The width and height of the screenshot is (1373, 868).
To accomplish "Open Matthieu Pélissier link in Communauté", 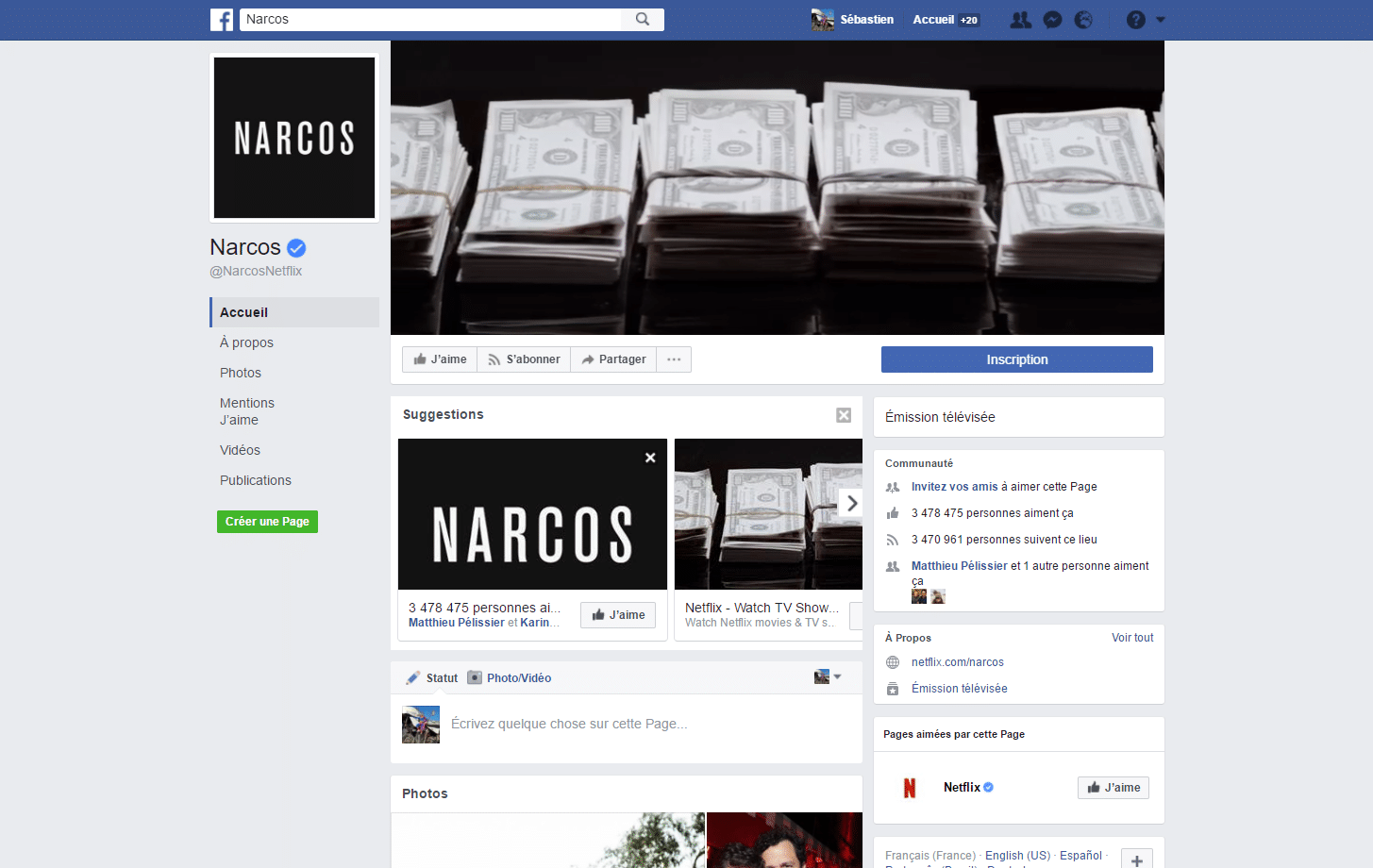I will 960,566.
